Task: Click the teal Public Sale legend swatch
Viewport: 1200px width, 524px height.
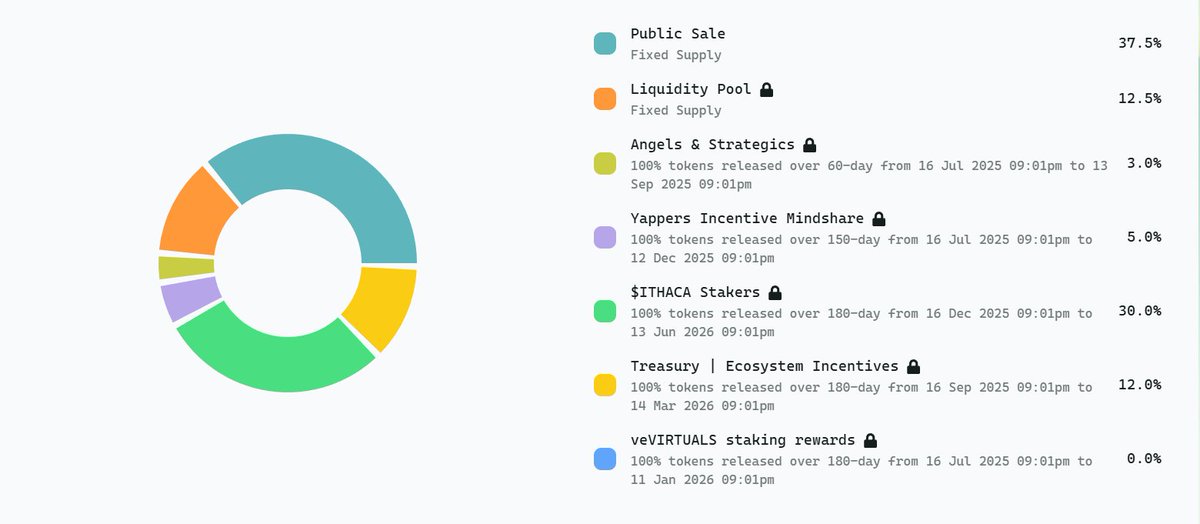Action: tap(605, 43)
